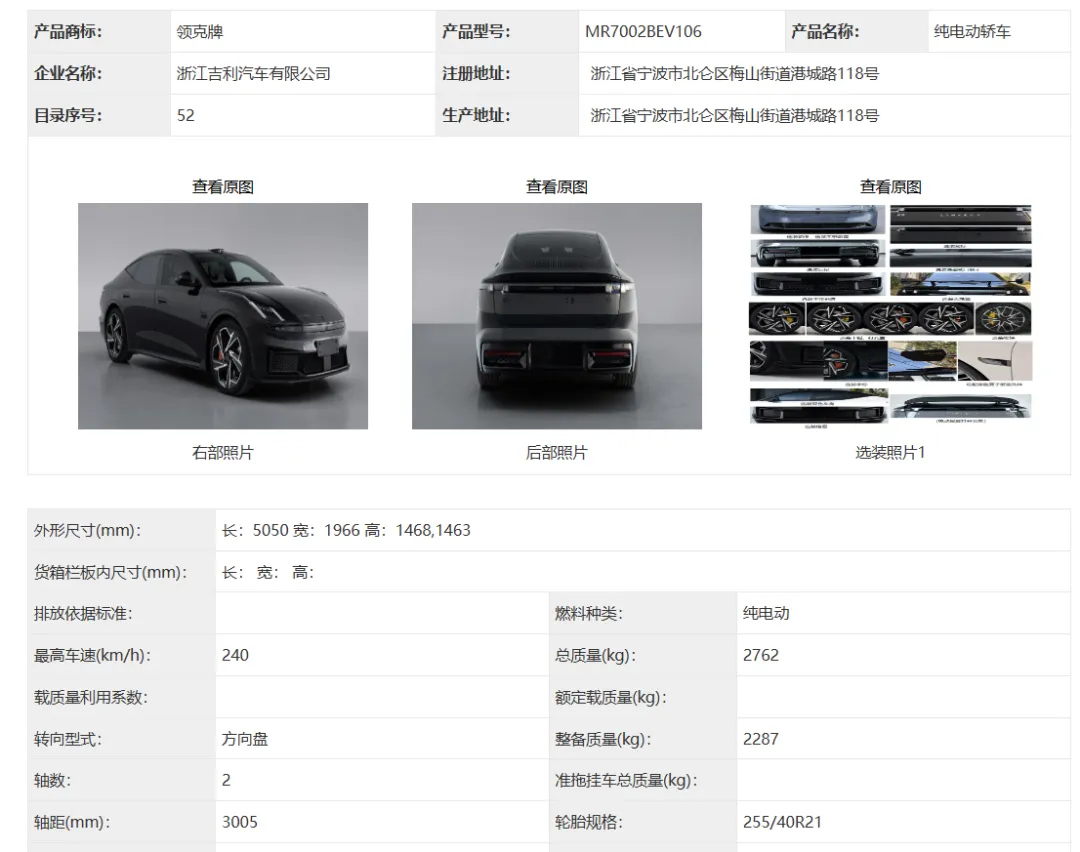This screenshot has height=852, width=1080.
Task: Open 查看原图 link above rear car photo
Action: pos(557,187)
